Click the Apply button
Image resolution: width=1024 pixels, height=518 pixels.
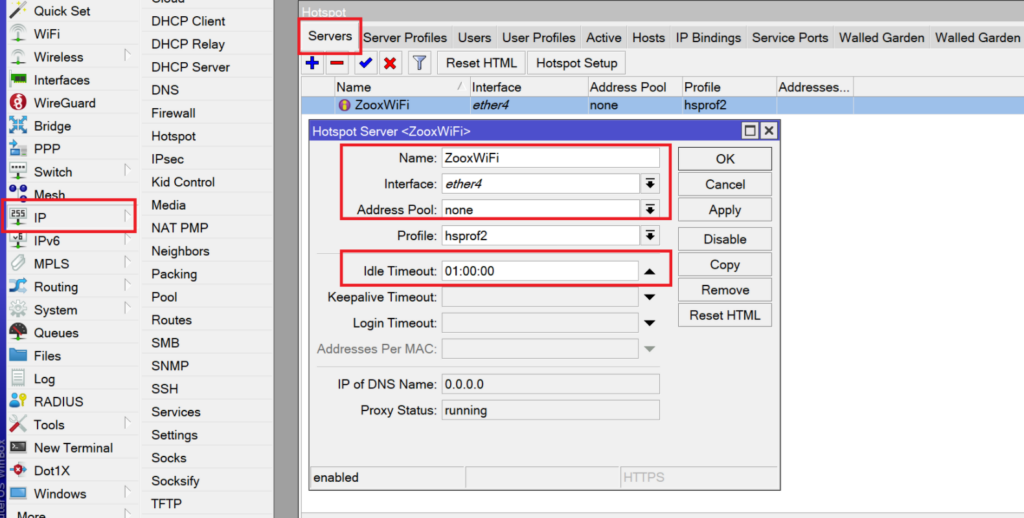pos(724,210)
